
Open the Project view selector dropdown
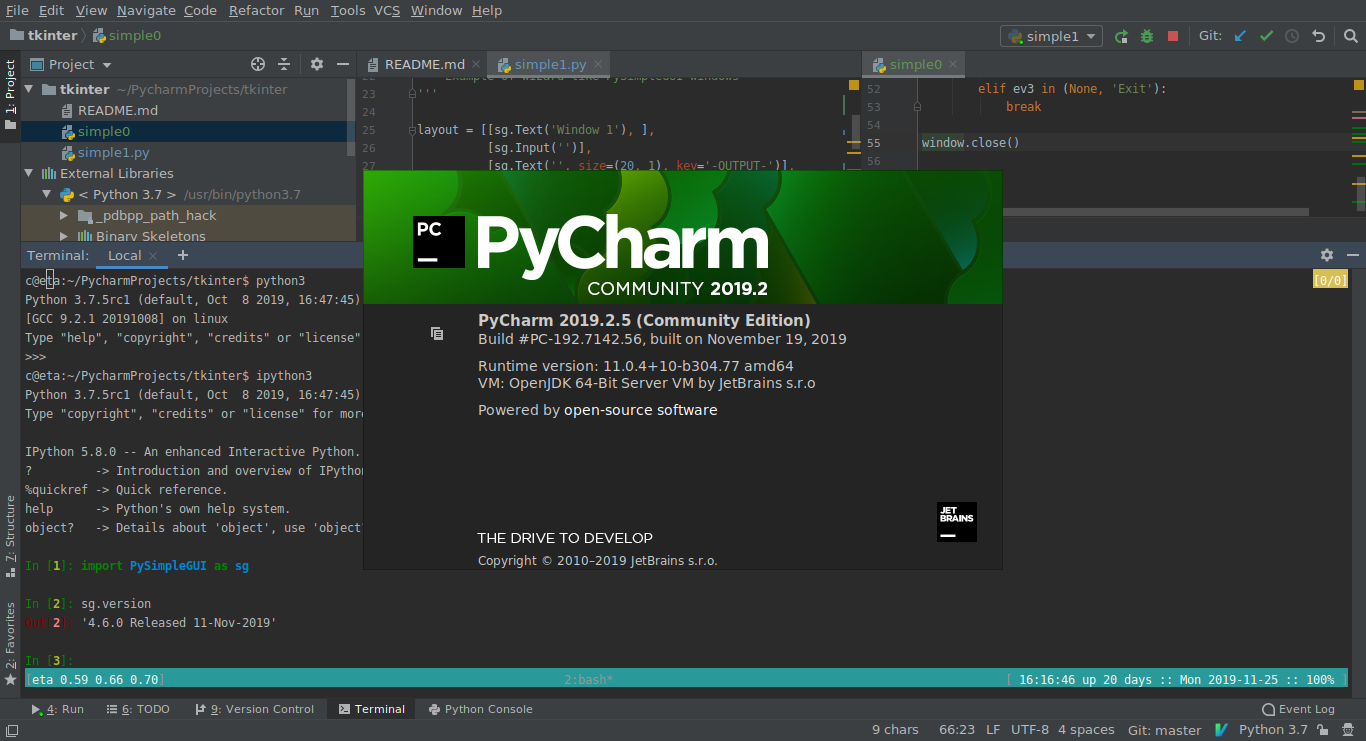click(71, 64)
